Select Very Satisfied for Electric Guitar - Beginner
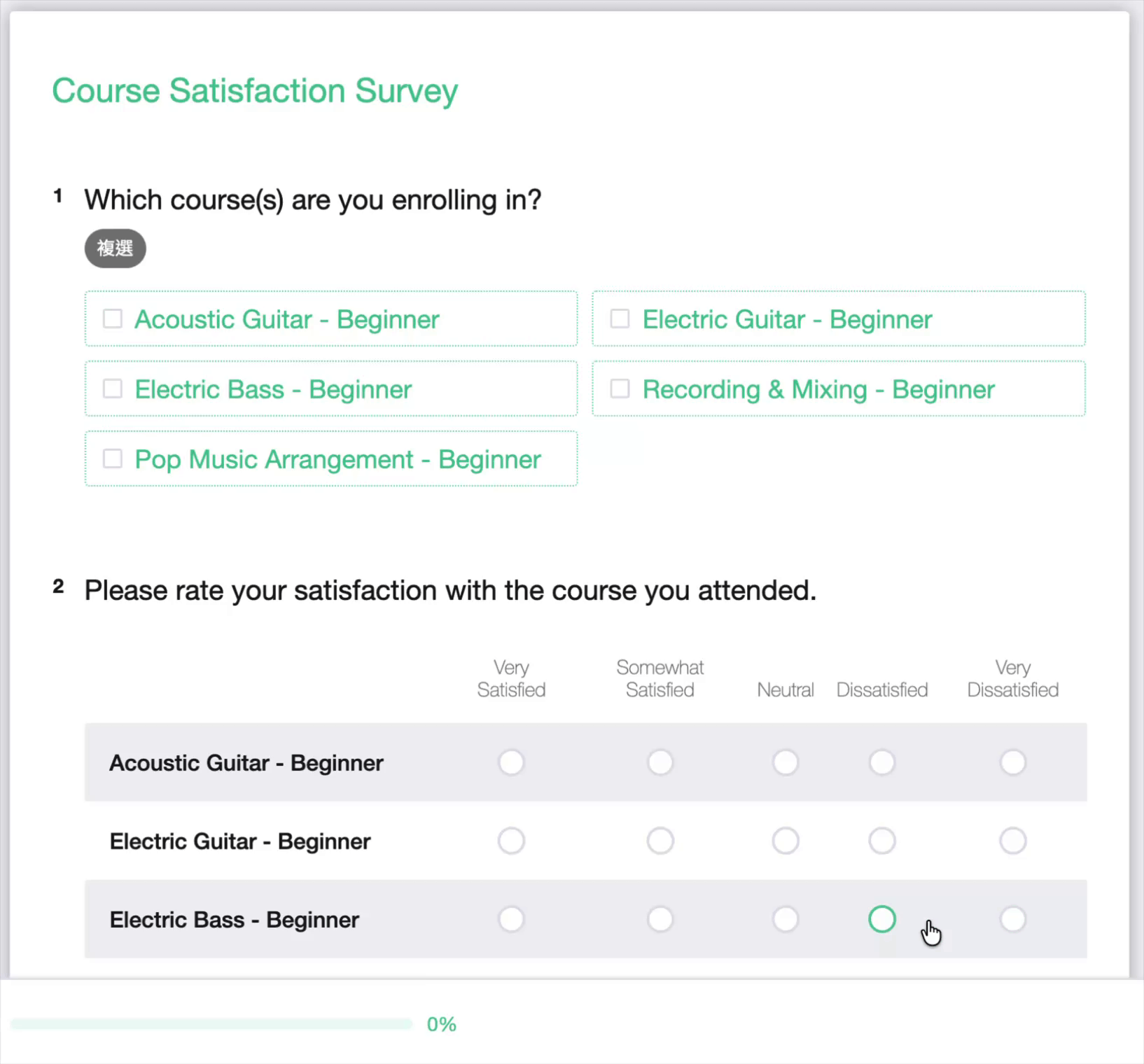Image resolution: width=1144 pixels, height=1064 pixels. (511, 841)
